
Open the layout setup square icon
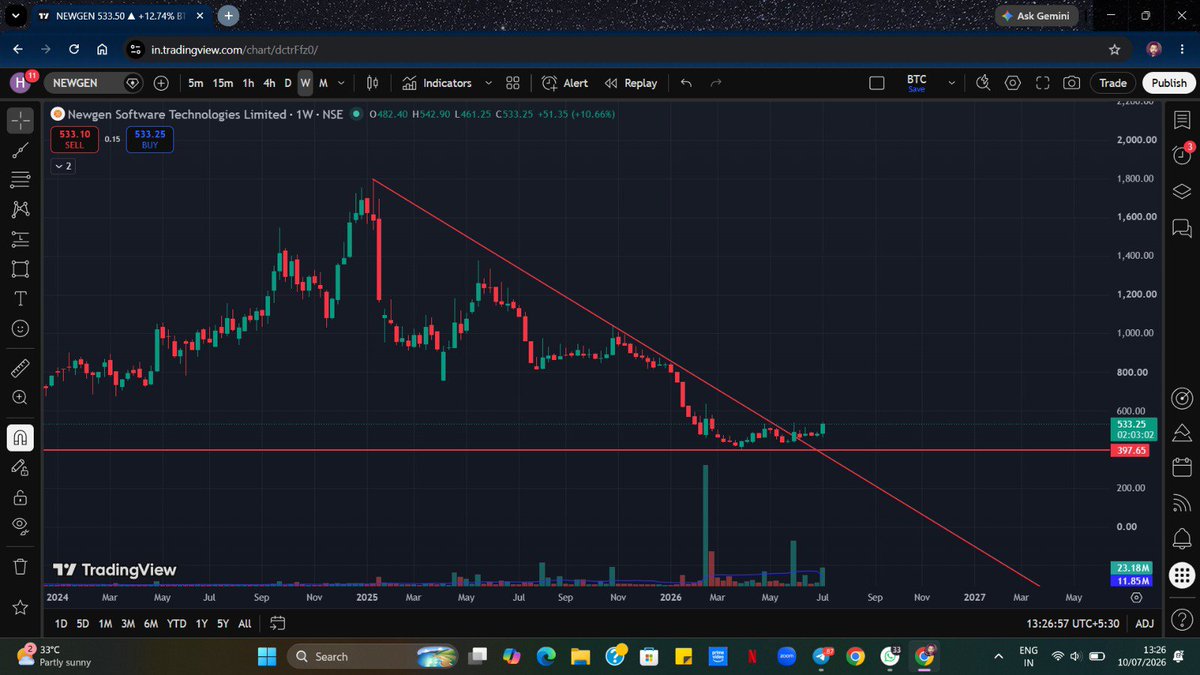pos(877,83)
